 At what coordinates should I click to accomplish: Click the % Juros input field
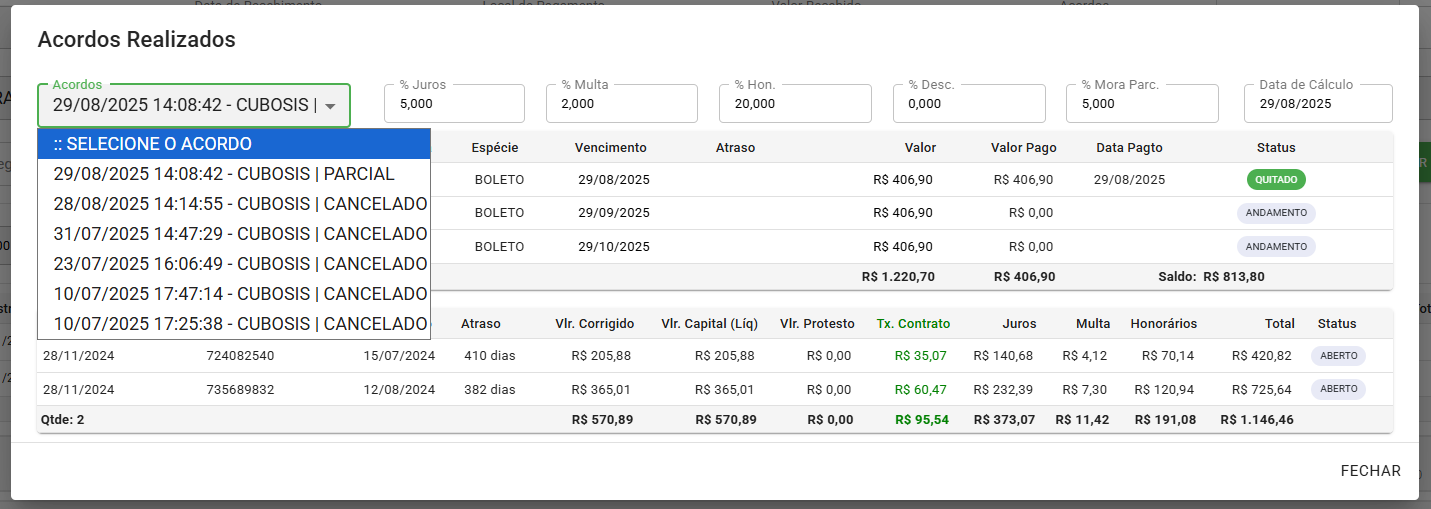click(x=454, y=103)
